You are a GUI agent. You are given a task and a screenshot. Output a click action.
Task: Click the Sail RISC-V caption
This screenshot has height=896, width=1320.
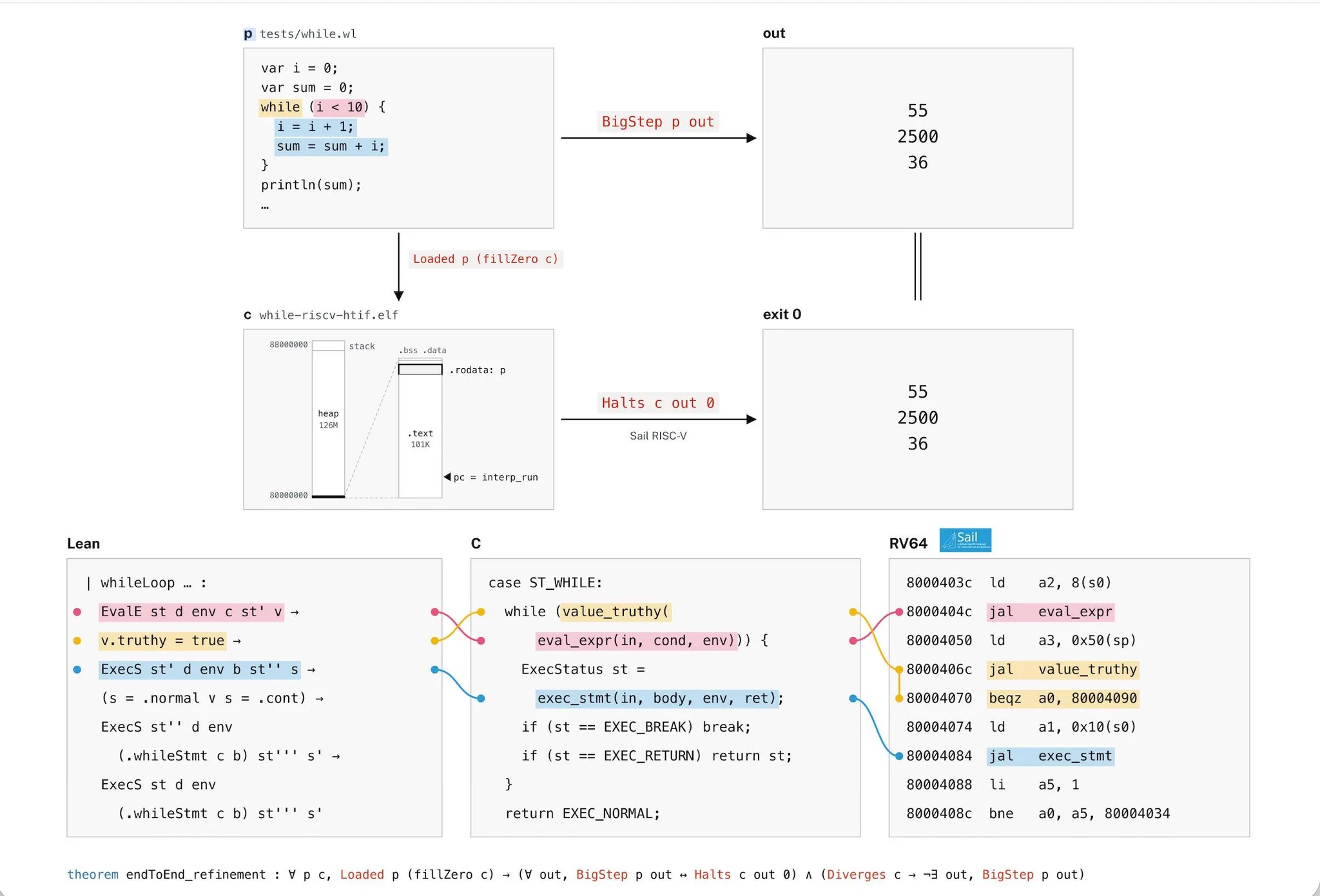(x=658, y=436)
